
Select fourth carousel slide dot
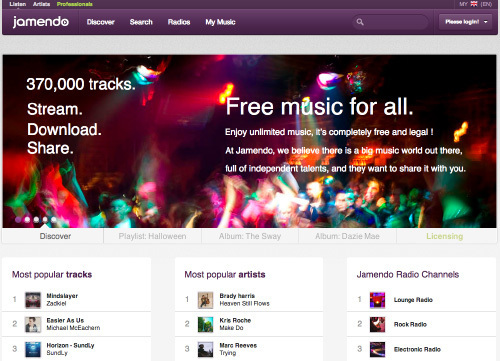click(45, 219)
